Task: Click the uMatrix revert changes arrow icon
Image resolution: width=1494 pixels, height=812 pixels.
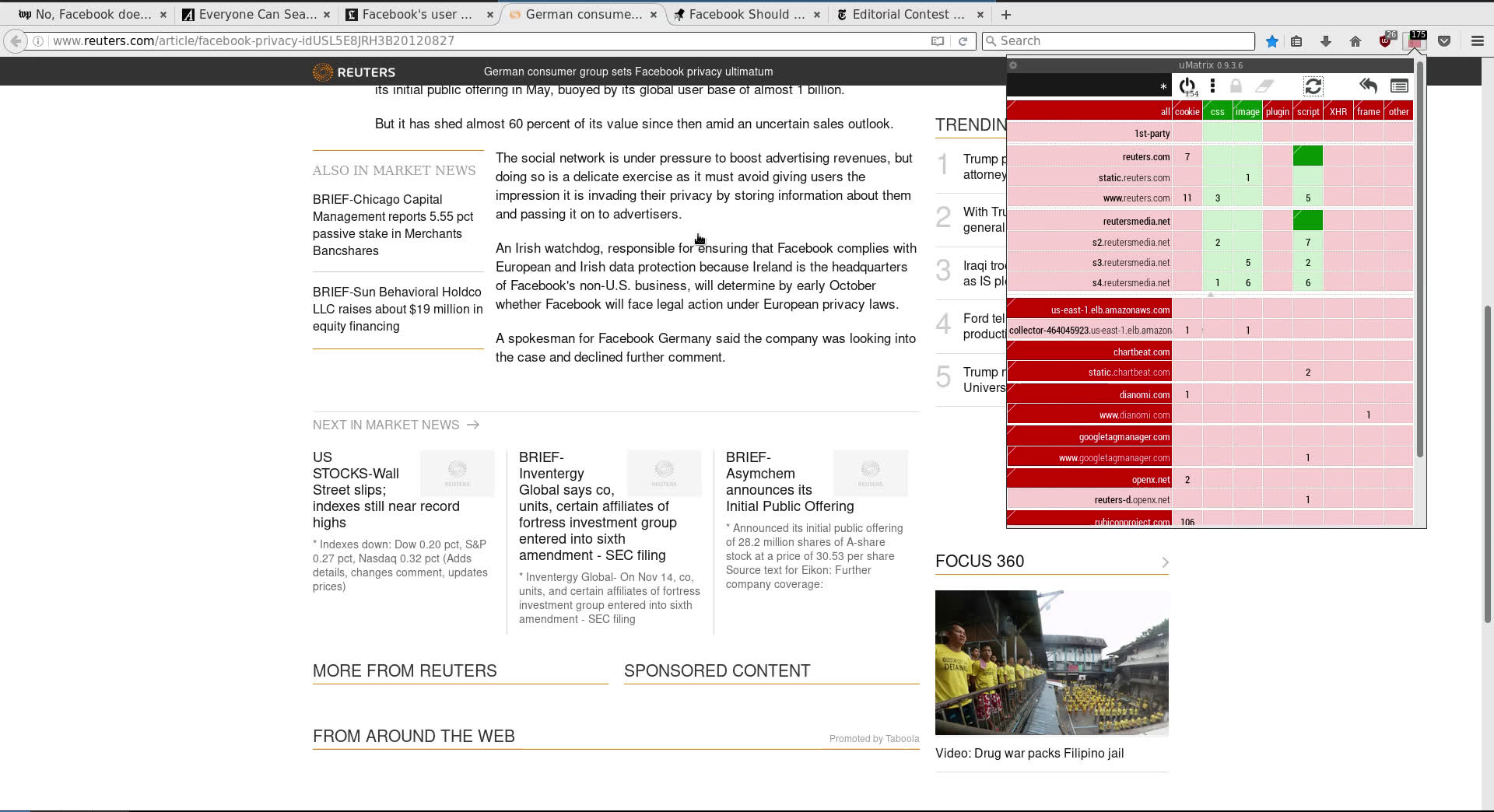Action: click(1368, 86)
